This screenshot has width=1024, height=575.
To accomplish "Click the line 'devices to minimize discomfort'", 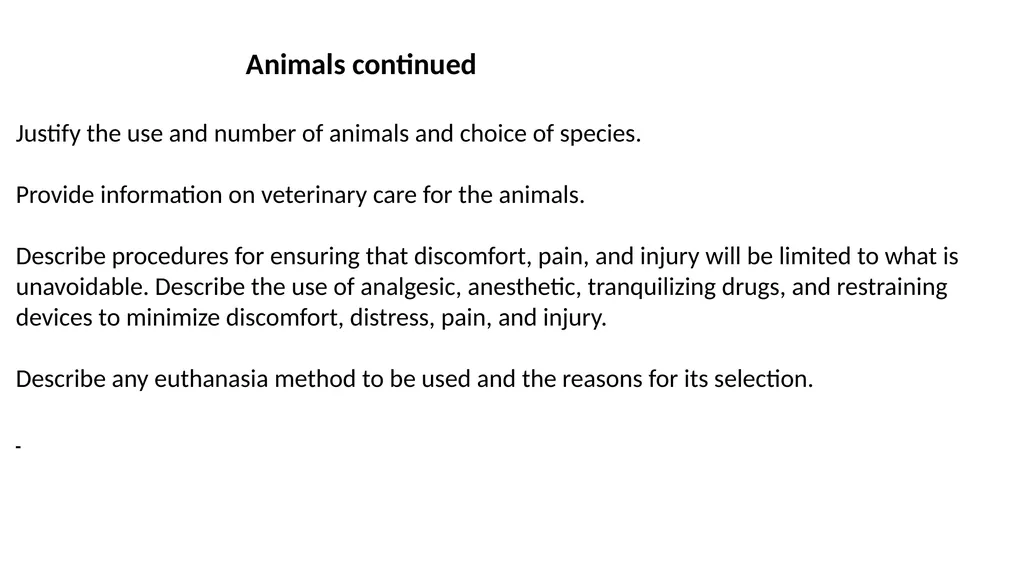I will (x=312, y=318).
